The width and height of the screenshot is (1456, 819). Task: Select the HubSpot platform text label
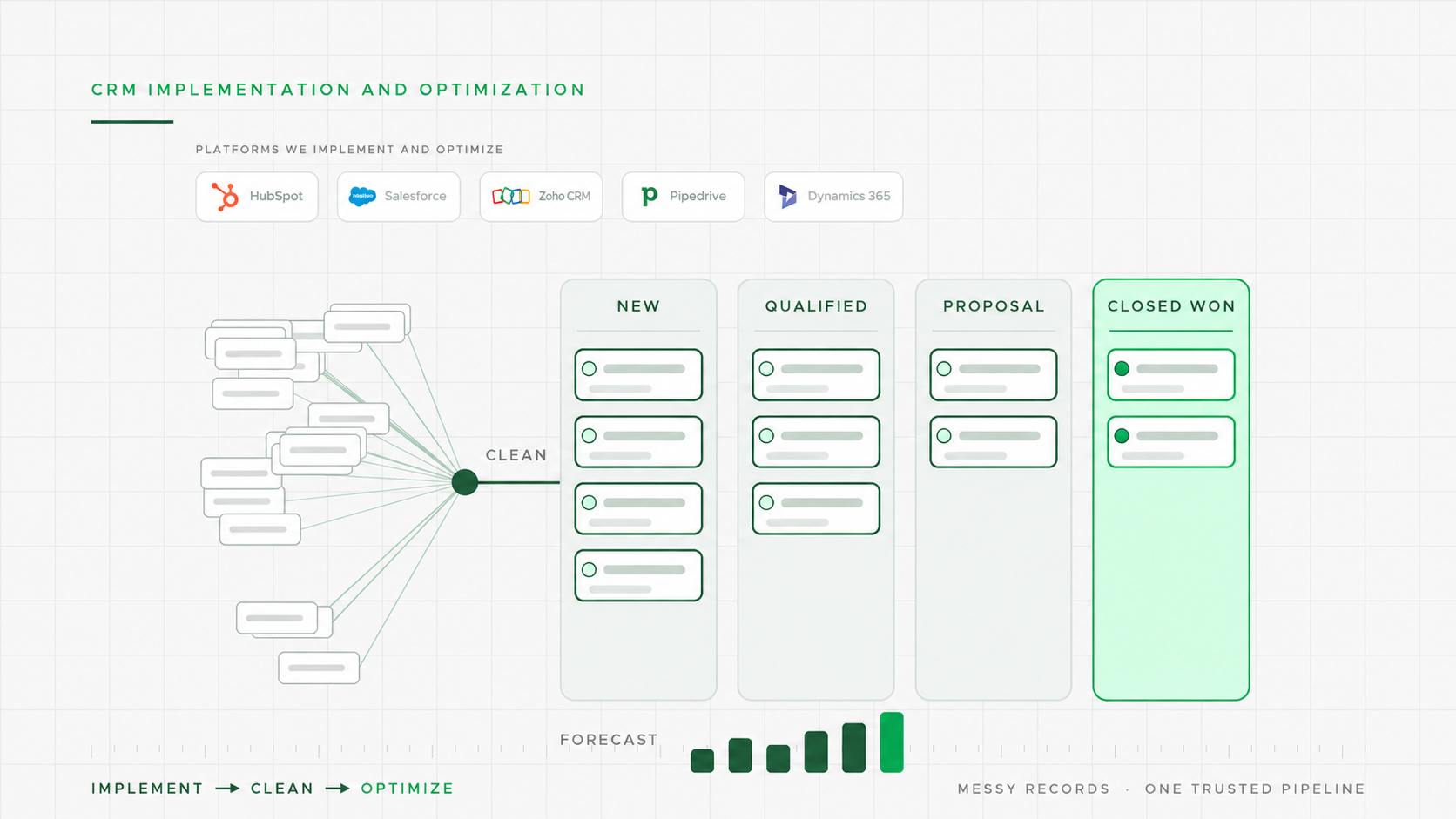276,197
